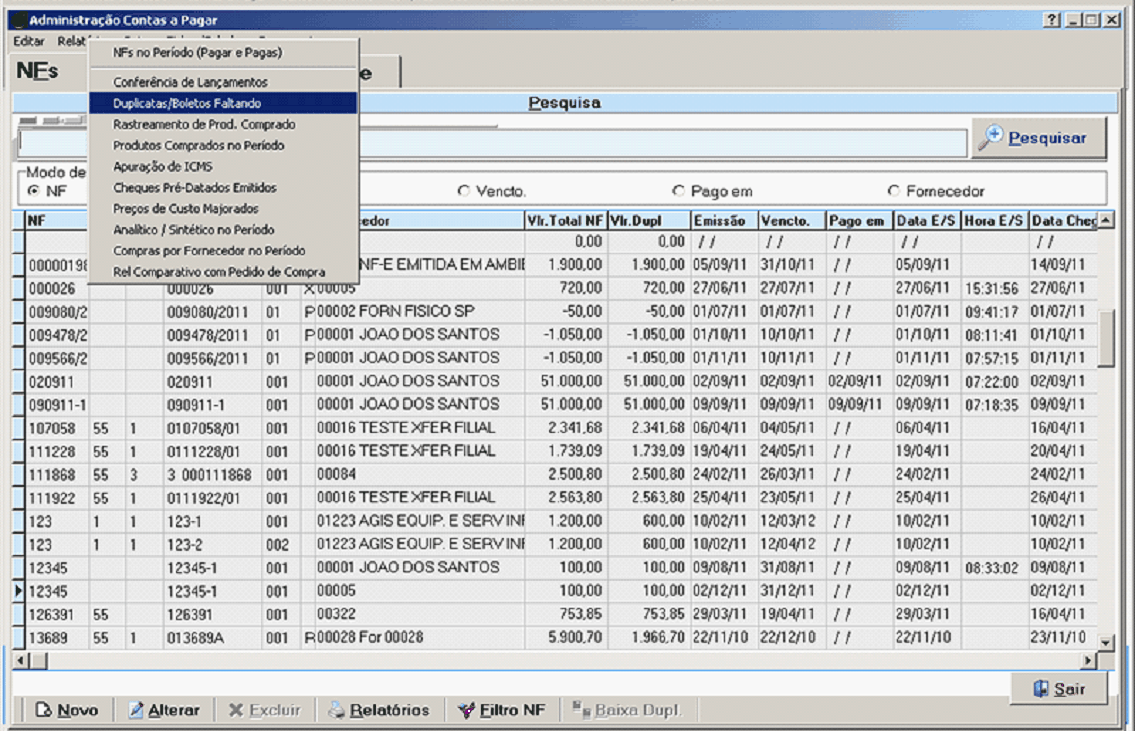Screen dimensions: 1136x732
Task: Click the Vlr.Total NF column header
Action: click(x=565, y=220)
